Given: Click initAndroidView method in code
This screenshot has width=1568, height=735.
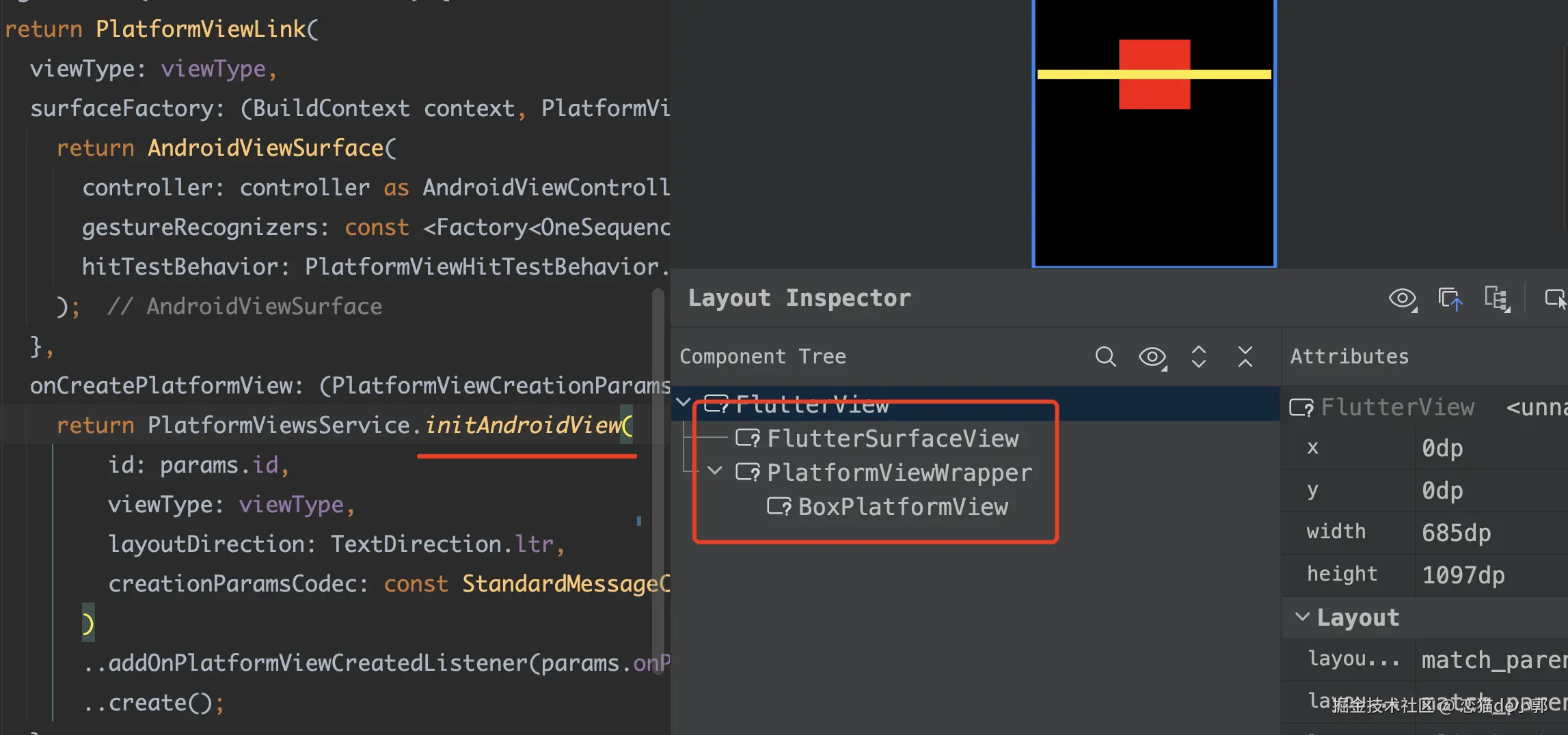Looking at the screenshot, I should tap(522, 425).
